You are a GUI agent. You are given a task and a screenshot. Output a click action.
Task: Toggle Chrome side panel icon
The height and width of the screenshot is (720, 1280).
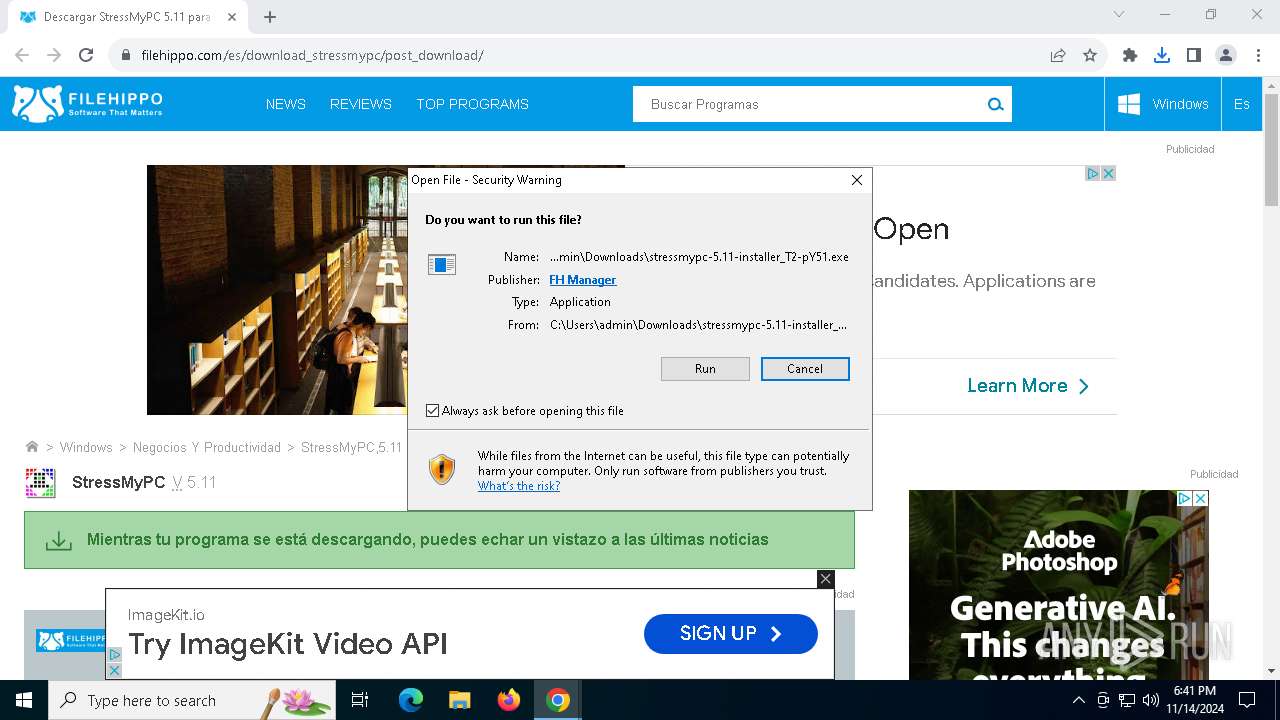(1194, 55)
